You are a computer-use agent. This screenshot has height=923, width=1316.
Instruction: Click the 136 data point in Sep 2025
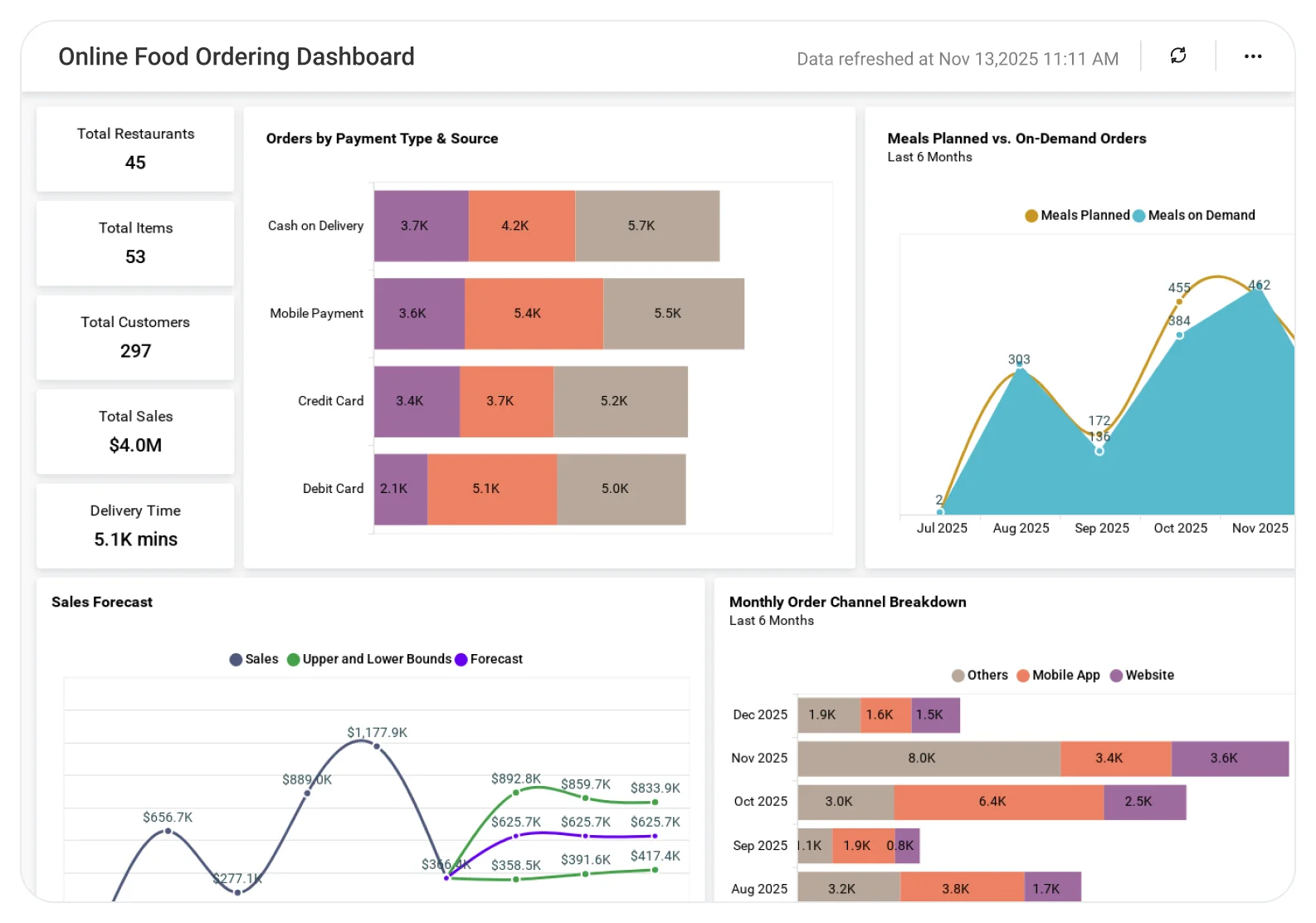tap(1099, 451)
